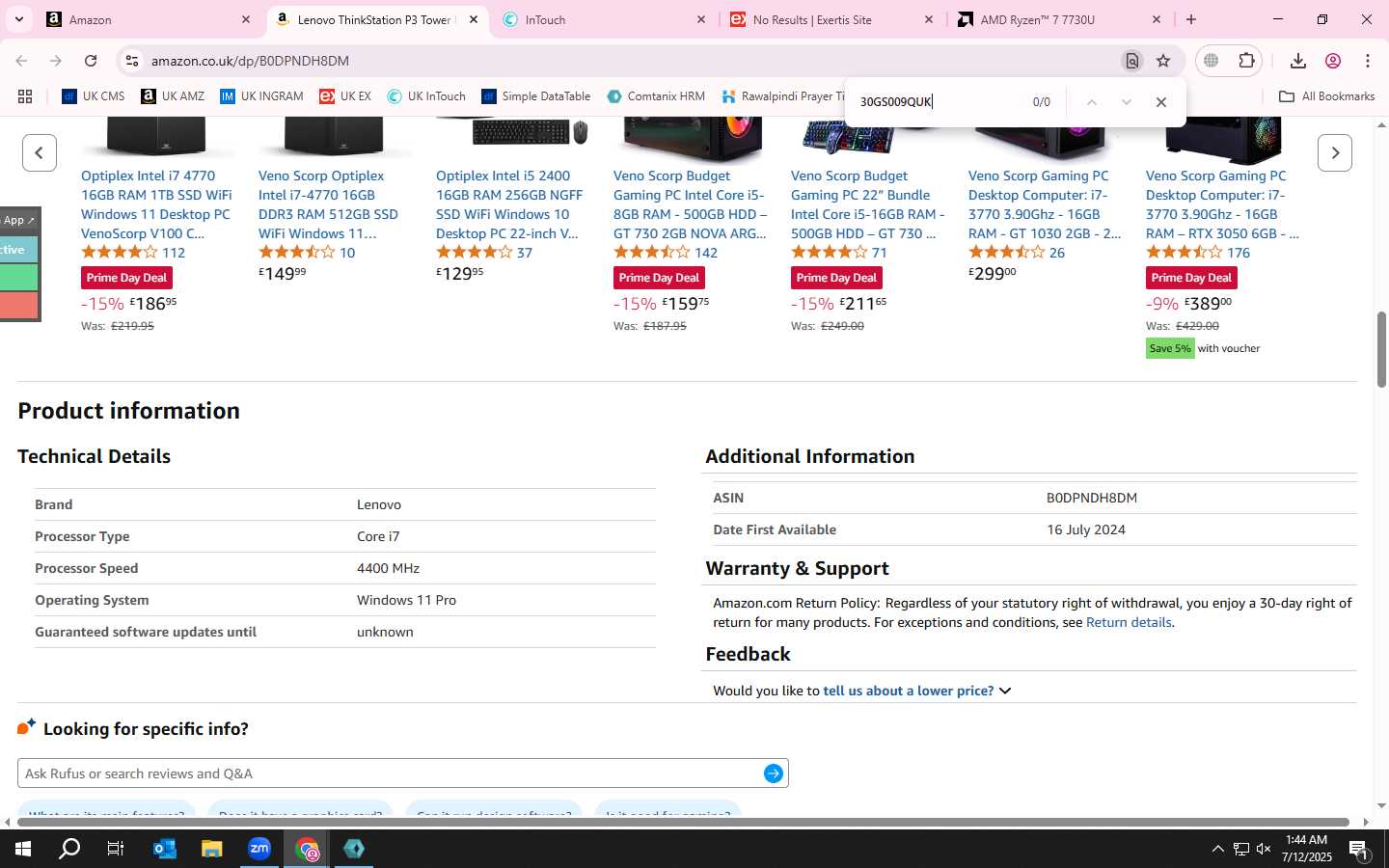
Task: Open Optiplex Intel i7 4770 product link
Action: coord(156,204)
